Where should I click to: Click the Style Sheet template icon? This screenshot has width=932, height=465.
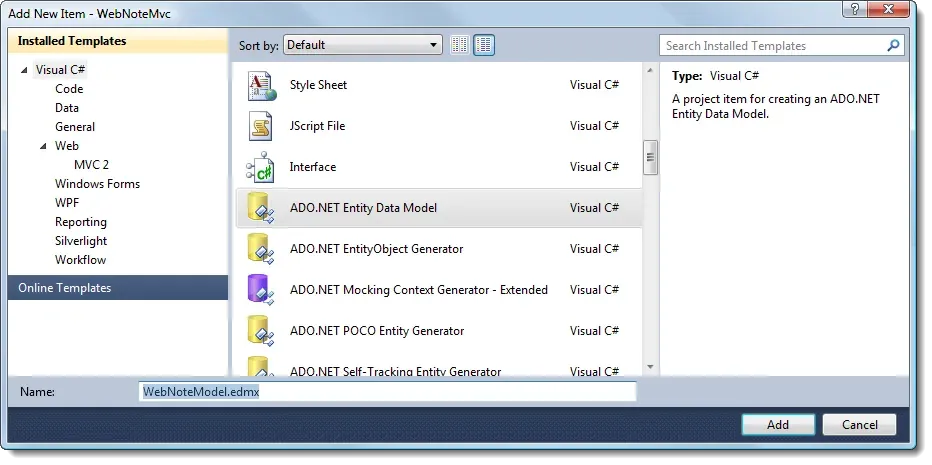pyautogui.click(x=262, y=86)
